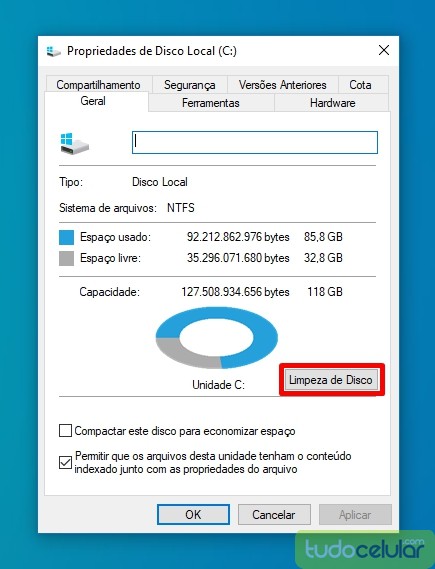Click the blue used space color square
This screenshot has width=435, height=569.
point(66,237)
